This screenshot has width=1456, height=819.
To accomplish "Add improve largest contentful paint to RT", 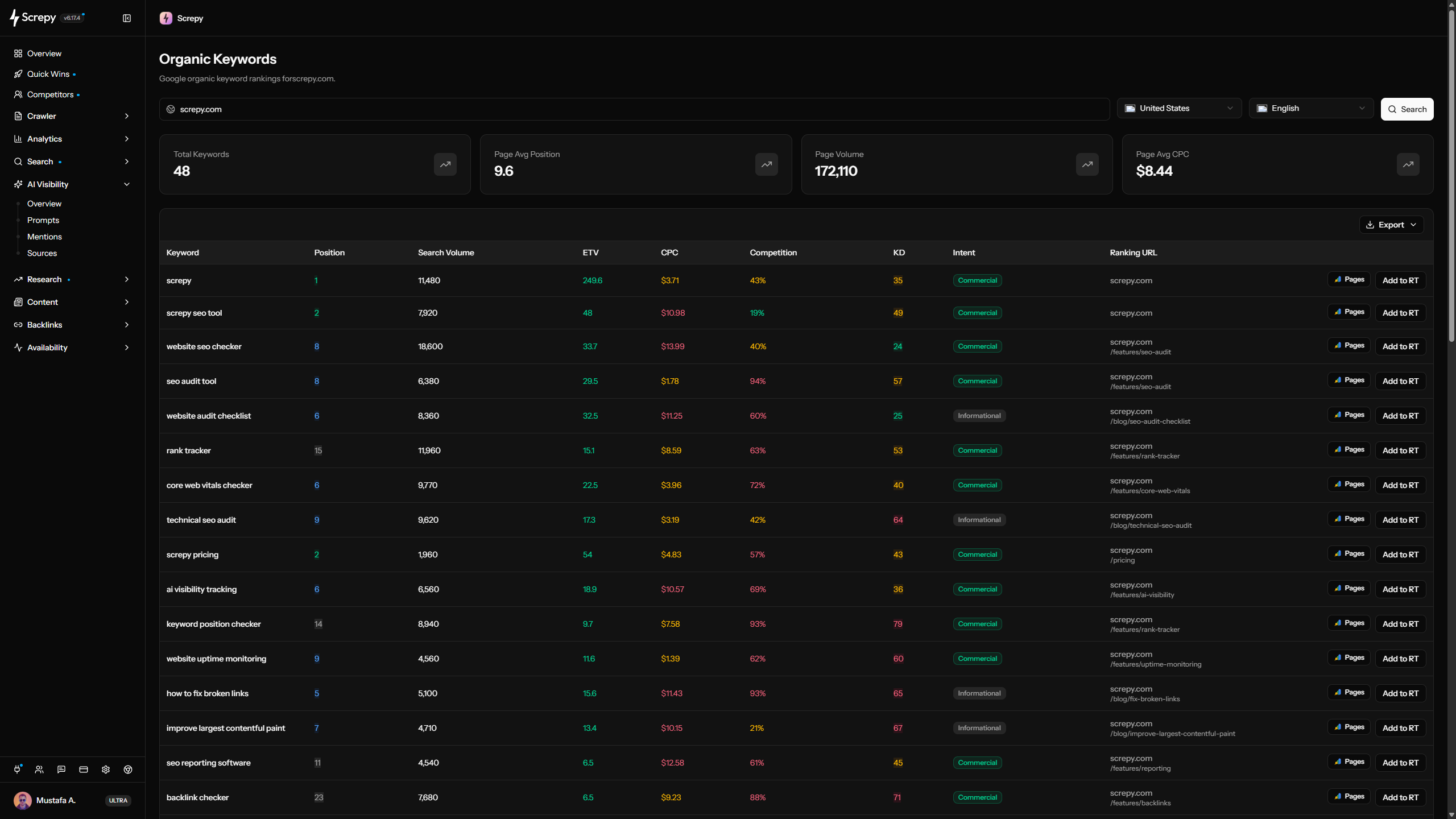I will coord(1400,728).
